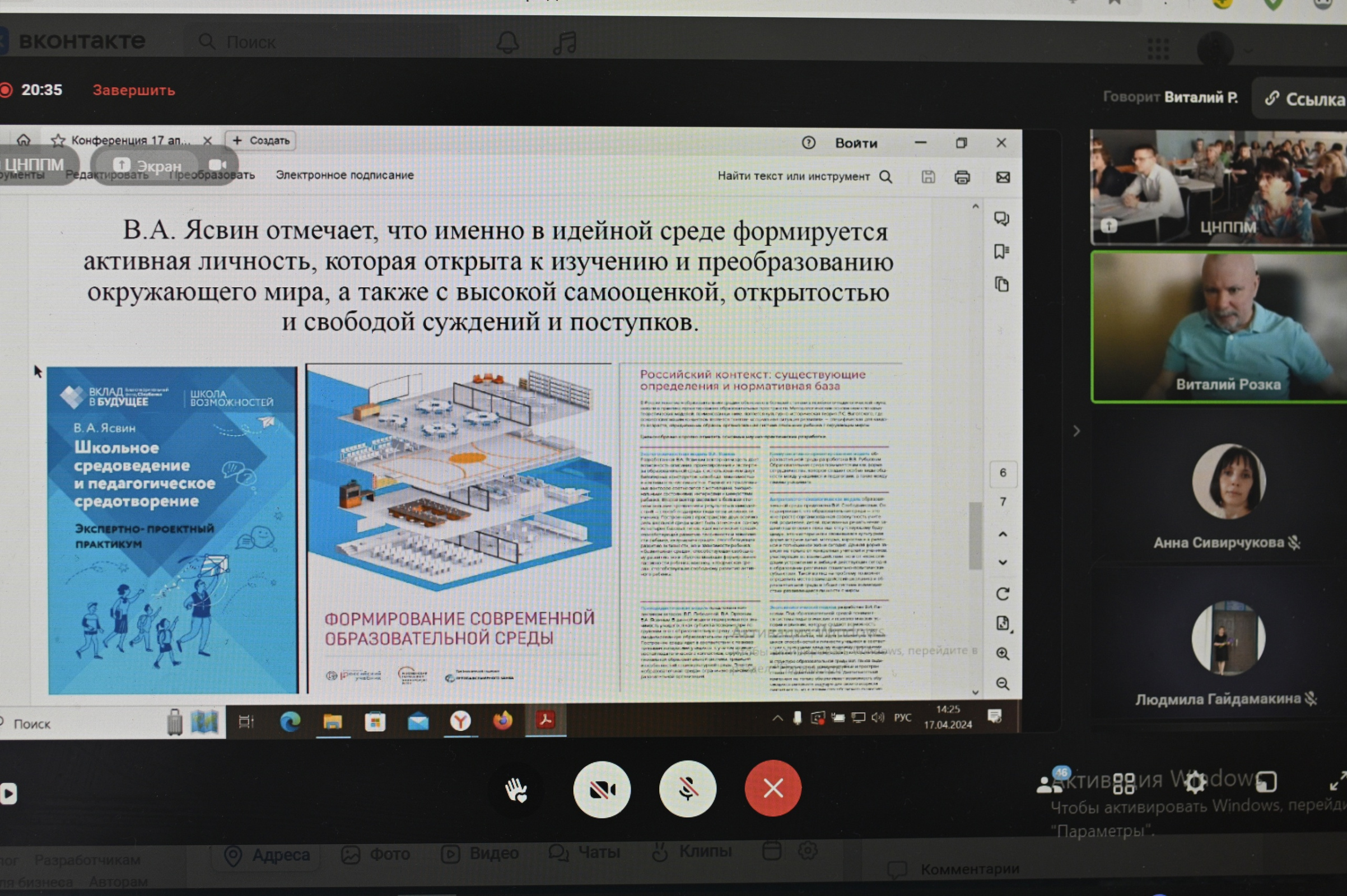Open the apps grid menu in the header
The width and height of the screenshot is (1347, 896).
pos(1158,49)
